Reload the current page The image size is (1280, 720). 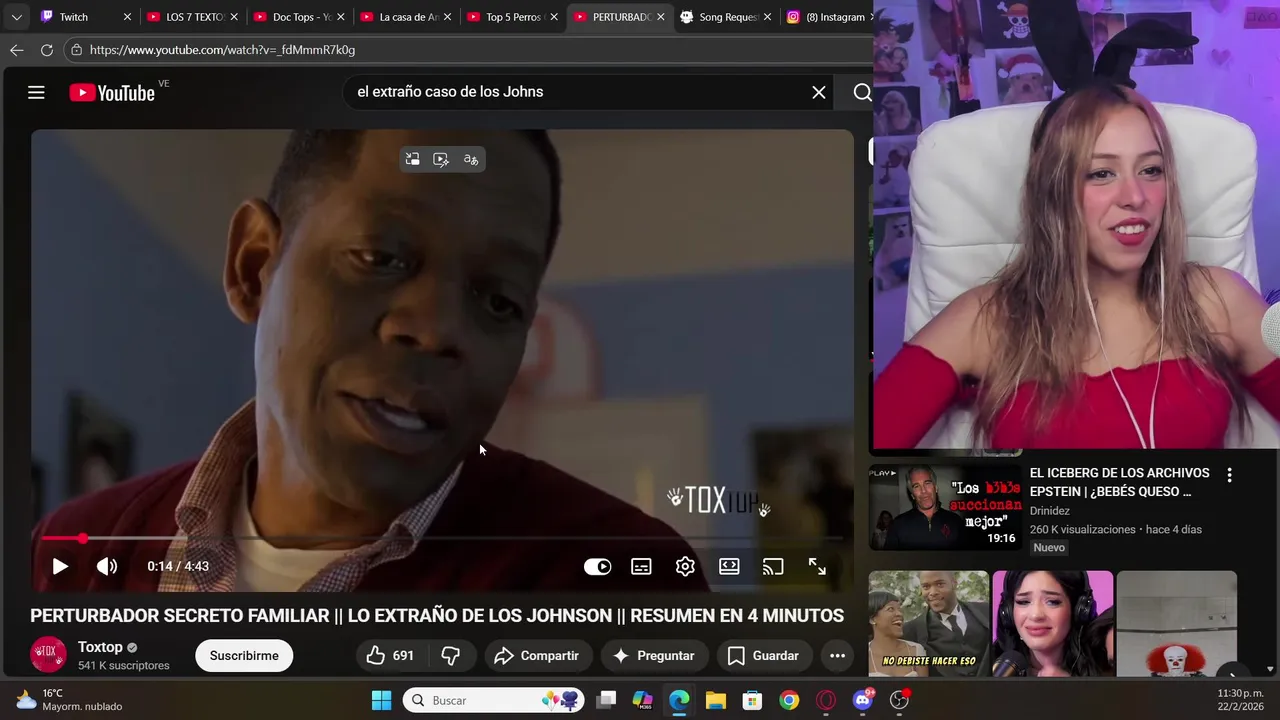(46, 50)
